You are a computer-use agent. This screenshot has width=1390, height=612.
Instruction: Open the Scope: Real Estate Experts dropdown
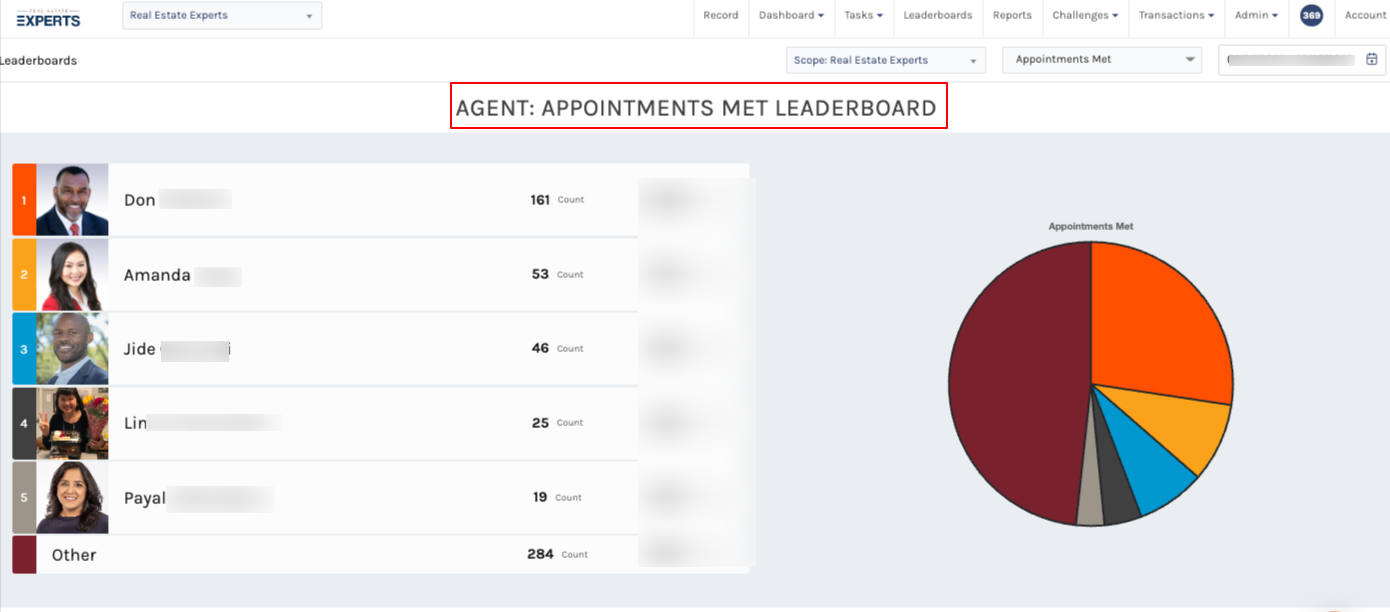click(x=884, y=60)
